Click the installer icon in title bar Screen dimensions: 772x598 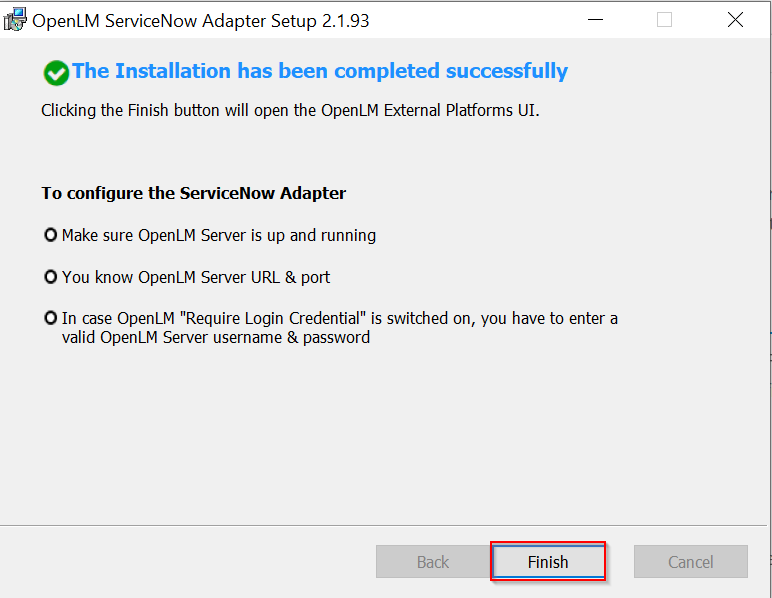pos(15,20)
